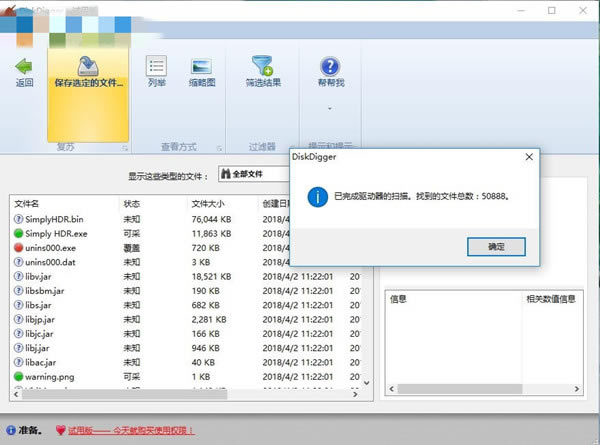Sort by 状态 column header
Image resolution: width=600 pixels, height=445 pixels.
(132, 204)
